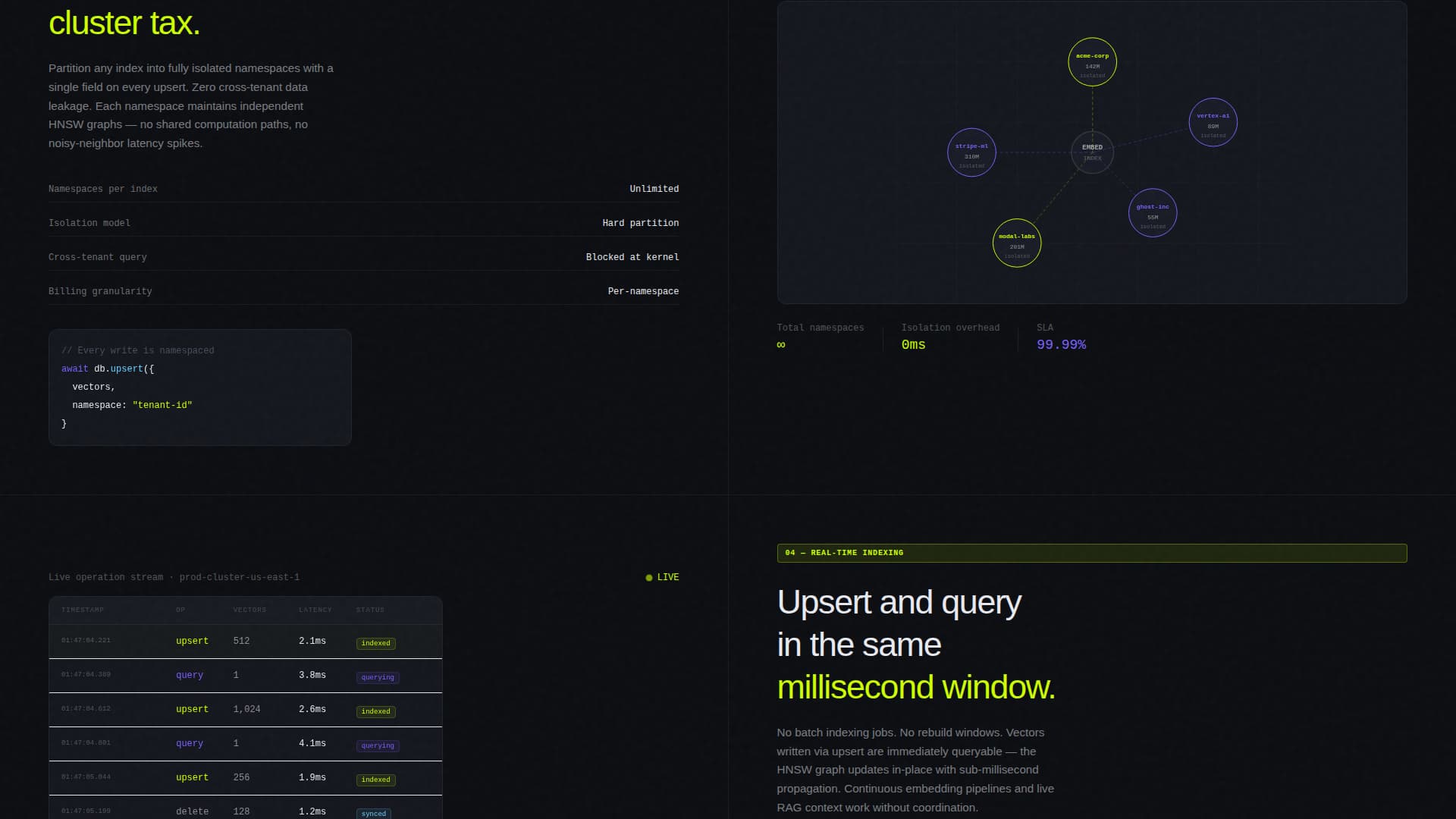Image resolution: width=1456 pixels, height=819 pixels.
Task: Click the '1.2ms' latency cell
Action: tap(312, 811)
